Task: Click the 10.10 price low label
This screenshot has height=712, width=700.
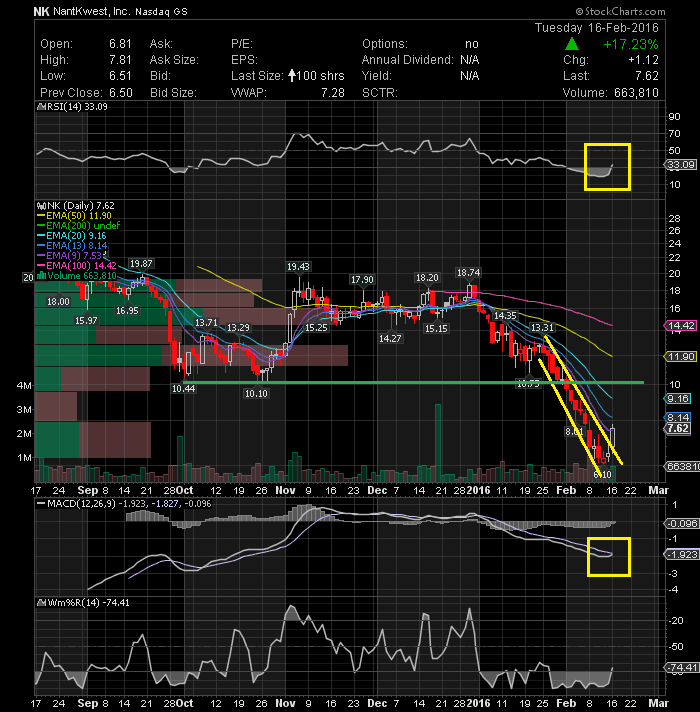Action: coord(256,393)
